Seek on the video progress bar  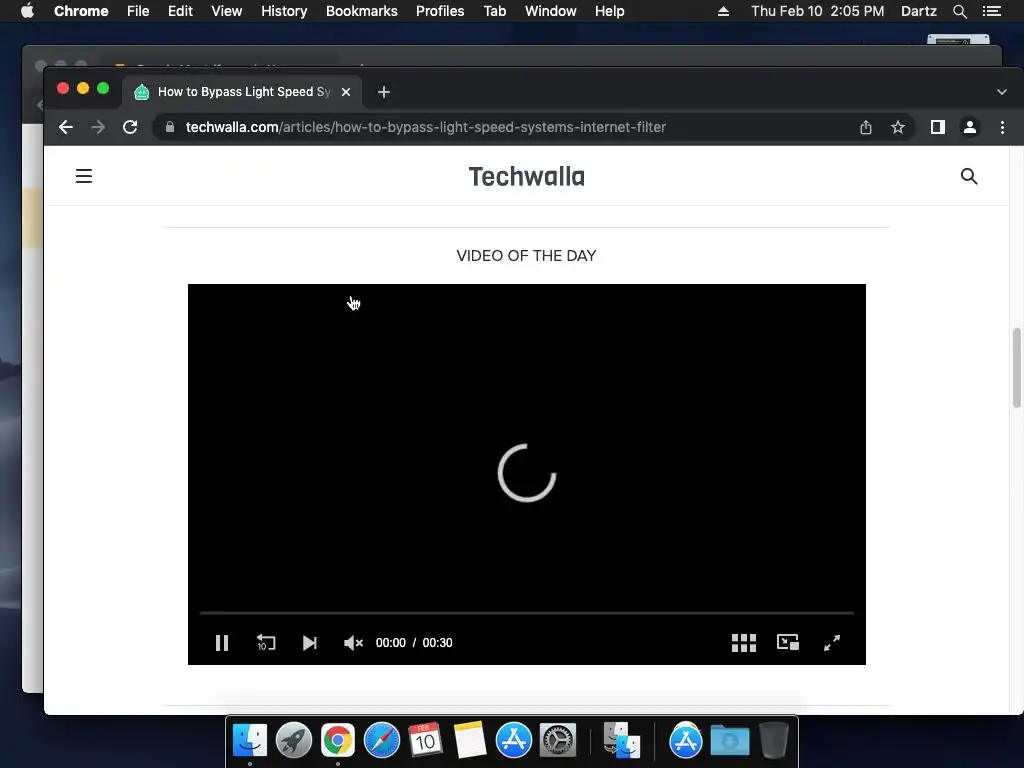(526, 613)
